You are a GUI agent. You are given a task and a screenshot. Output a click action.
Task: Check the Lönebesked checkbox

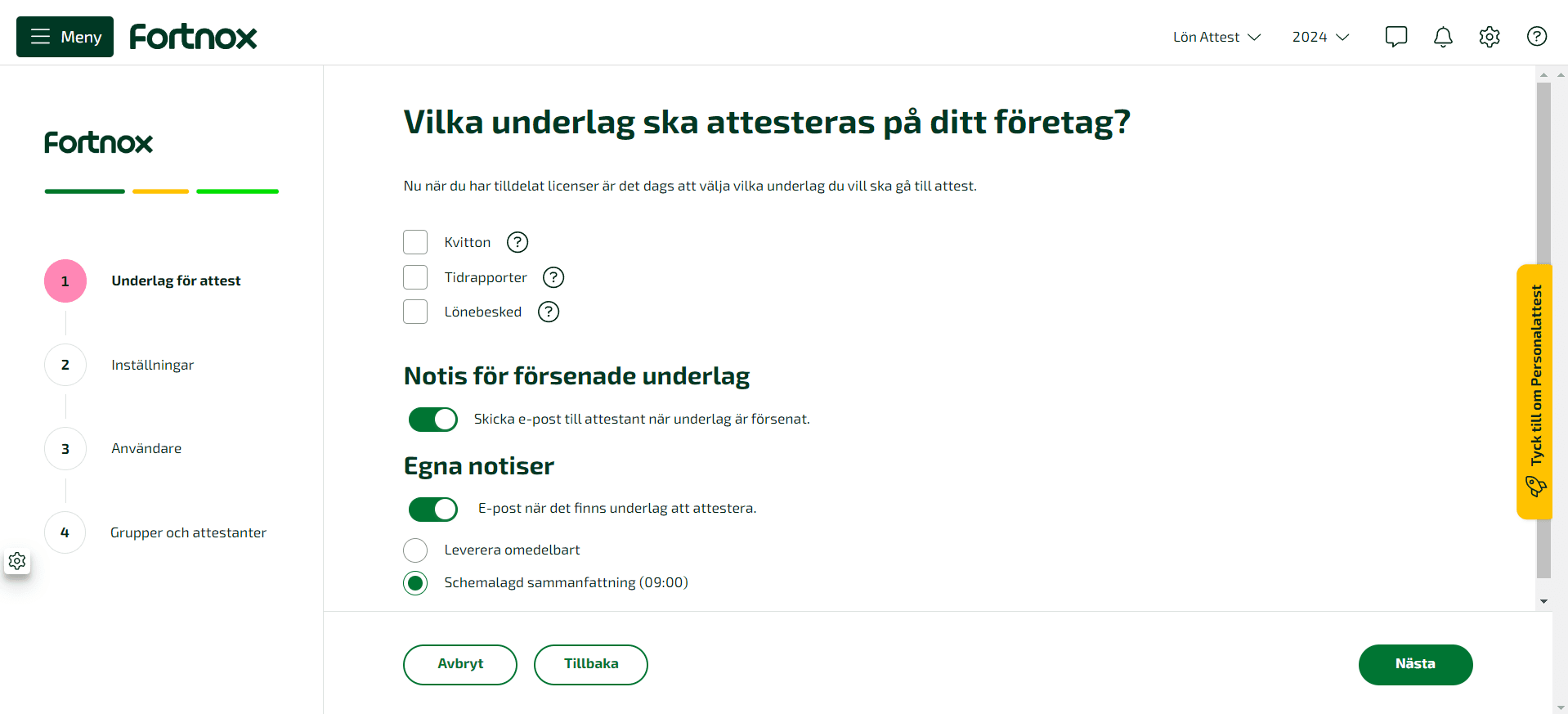[x=415, y=312]
